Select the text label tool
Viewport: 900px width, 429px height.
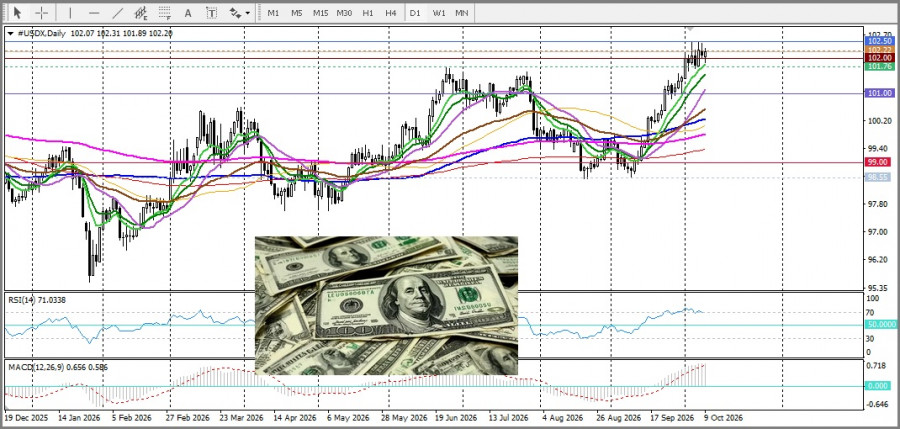pos(212,12)
